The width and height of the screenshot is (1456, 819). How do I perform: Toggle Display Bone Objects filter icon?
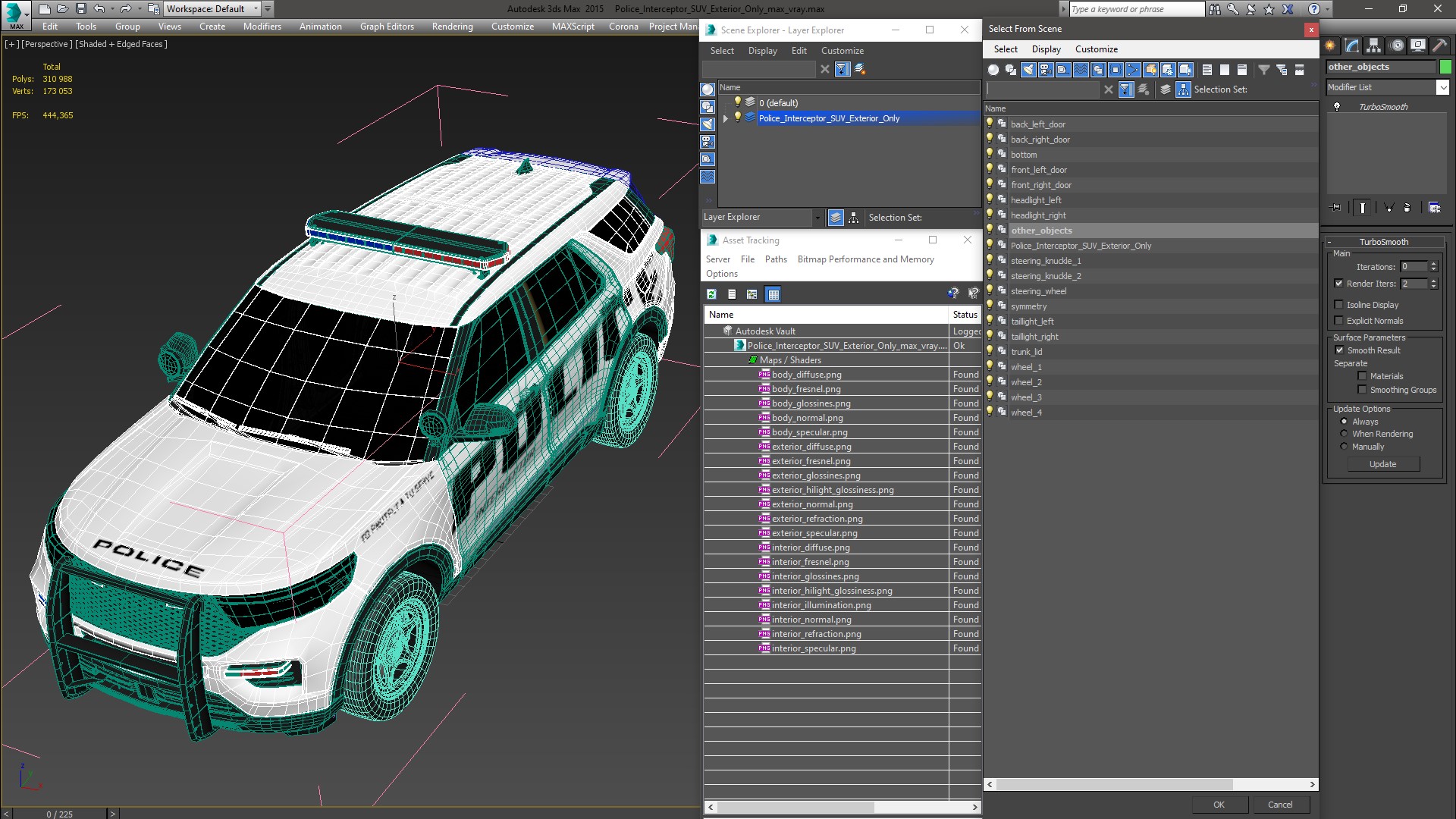point(1133,70)
